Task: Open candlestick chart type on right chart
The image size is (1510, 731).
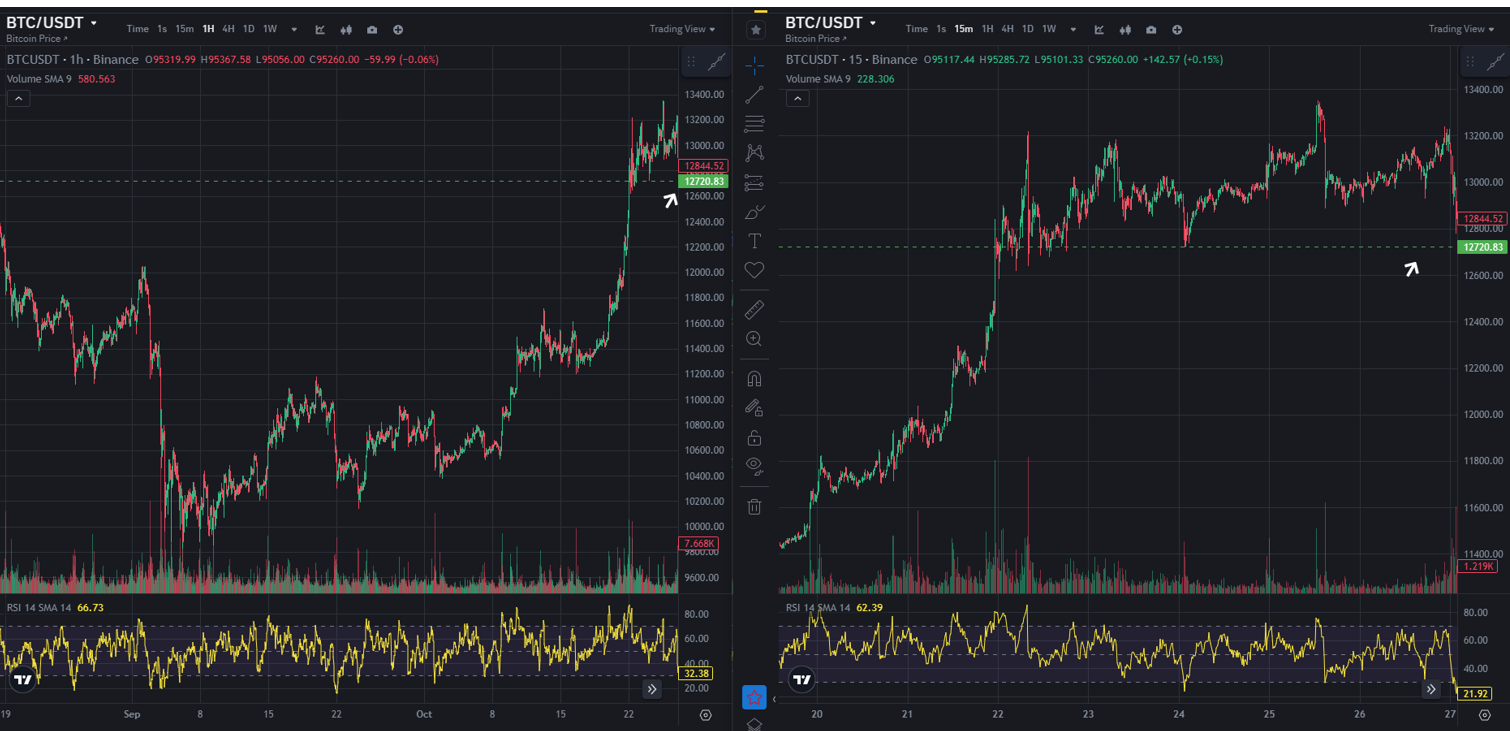Action: (1125, 30)
